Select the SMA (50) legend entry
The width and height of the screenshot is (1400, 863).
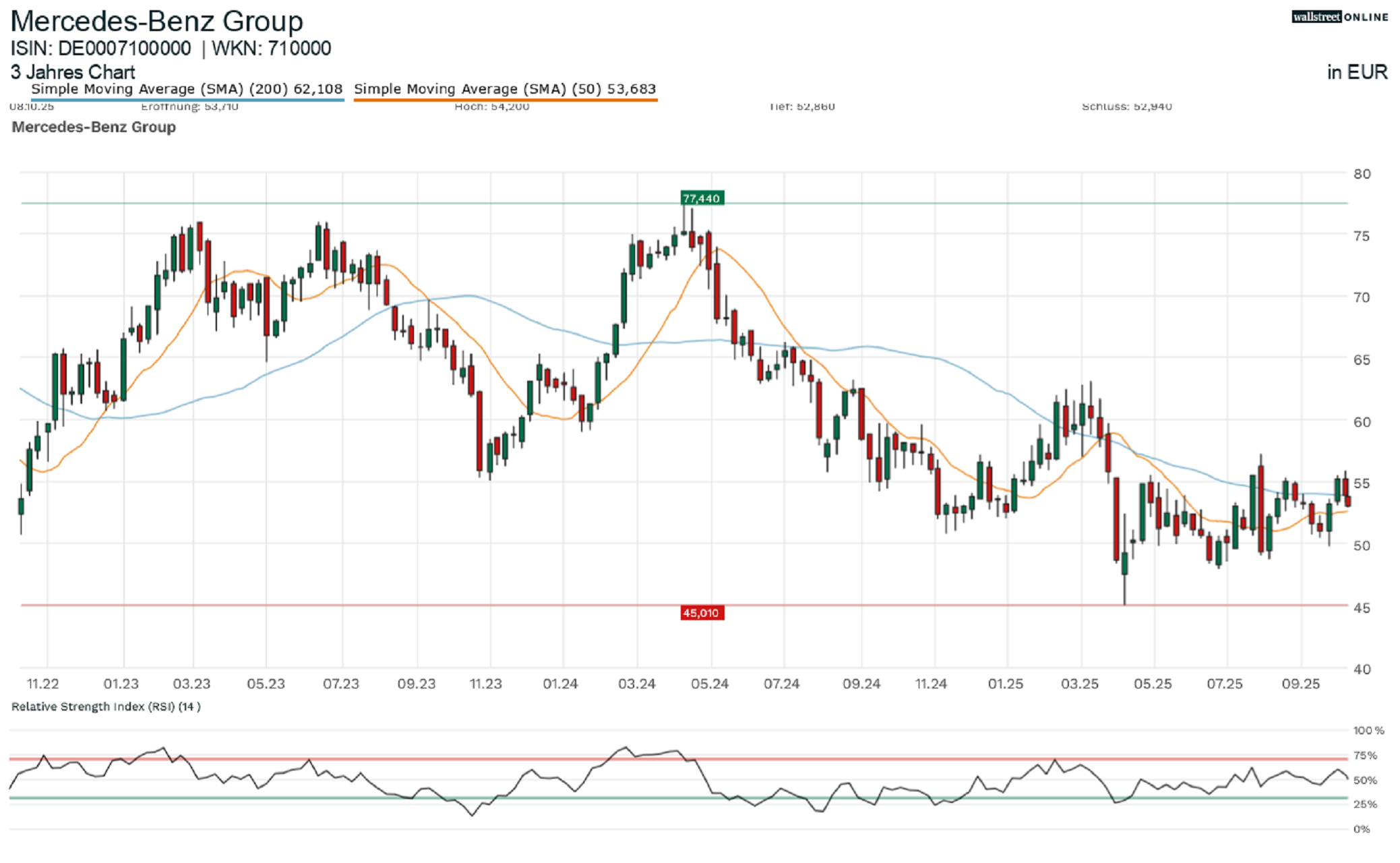pos(505,89)
